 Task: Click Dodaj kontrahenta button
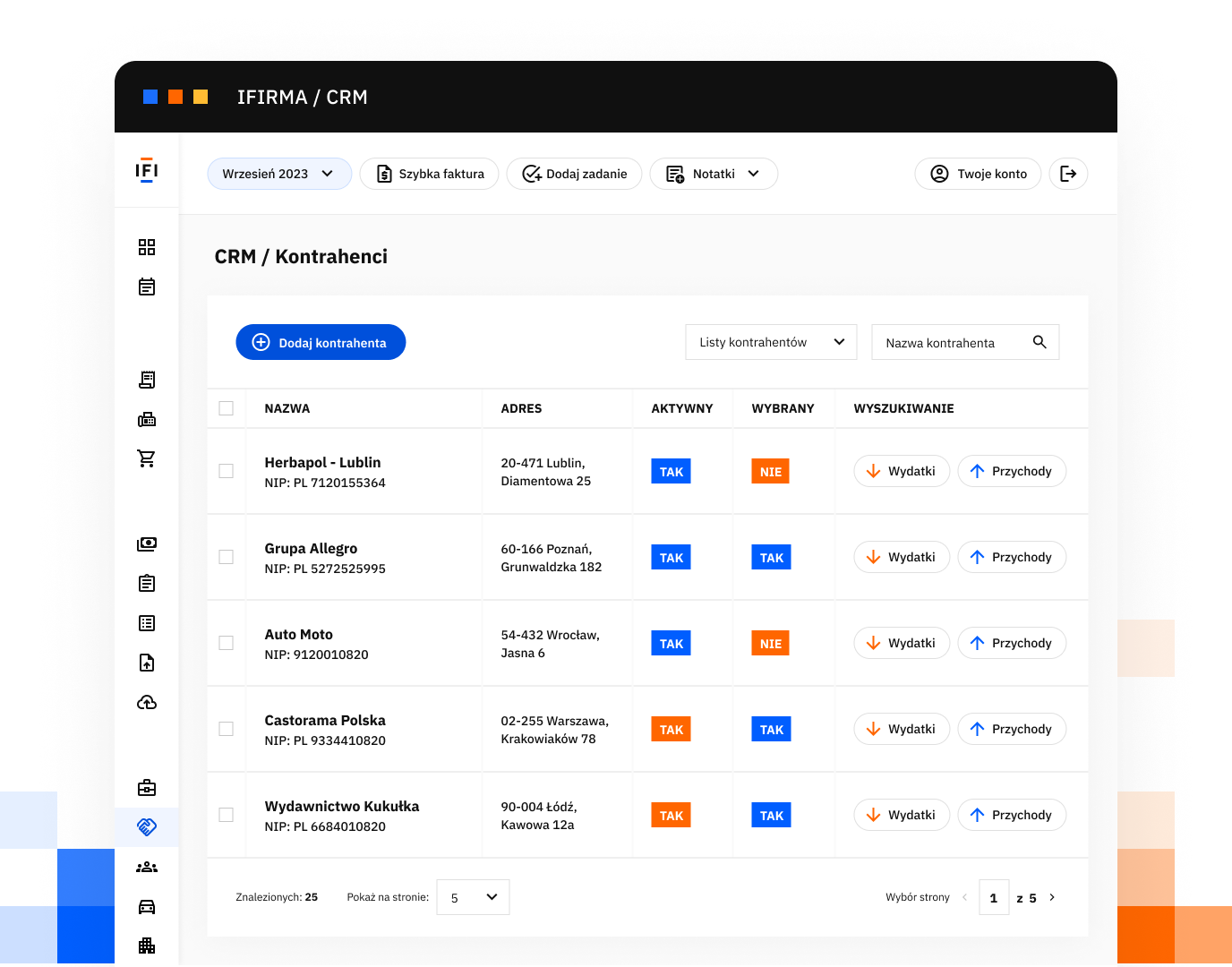[x=321, y=342]
